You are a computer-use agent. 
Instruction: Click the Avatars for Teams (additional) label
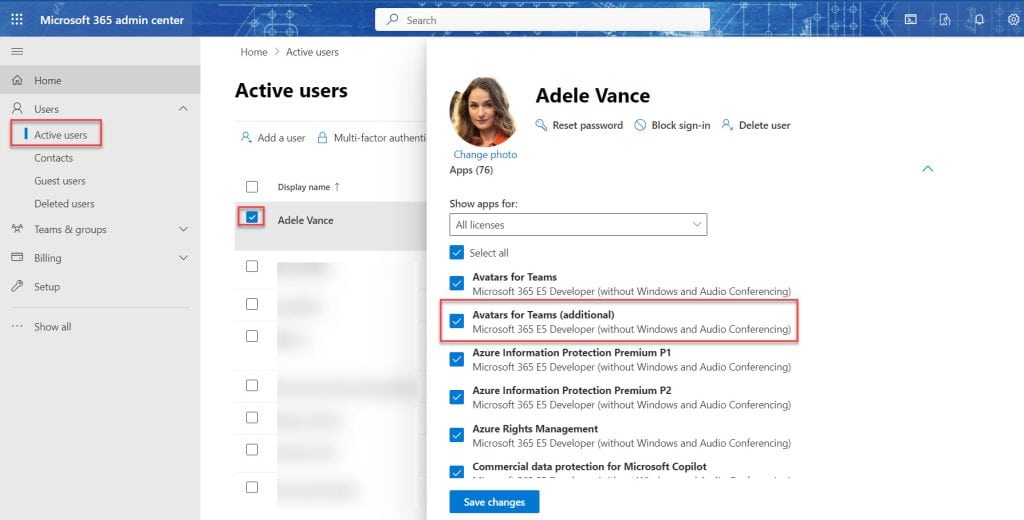[543, 314]
